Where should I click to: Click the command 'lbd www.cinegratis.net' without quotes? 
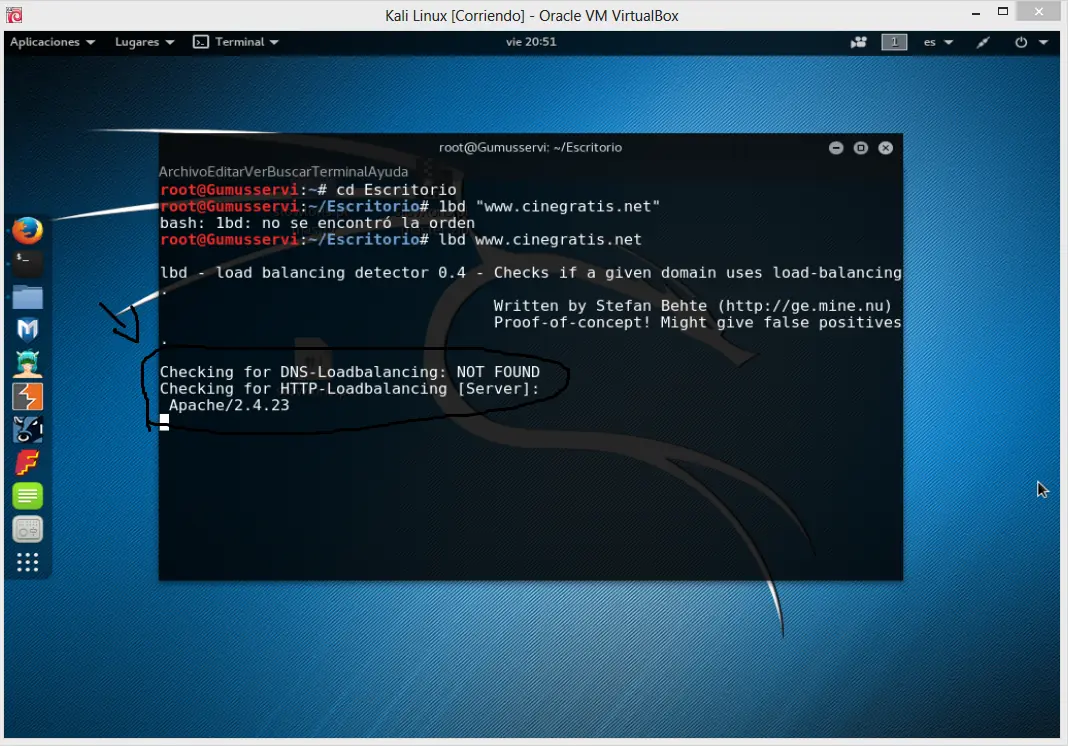click(x=540, y=240)
